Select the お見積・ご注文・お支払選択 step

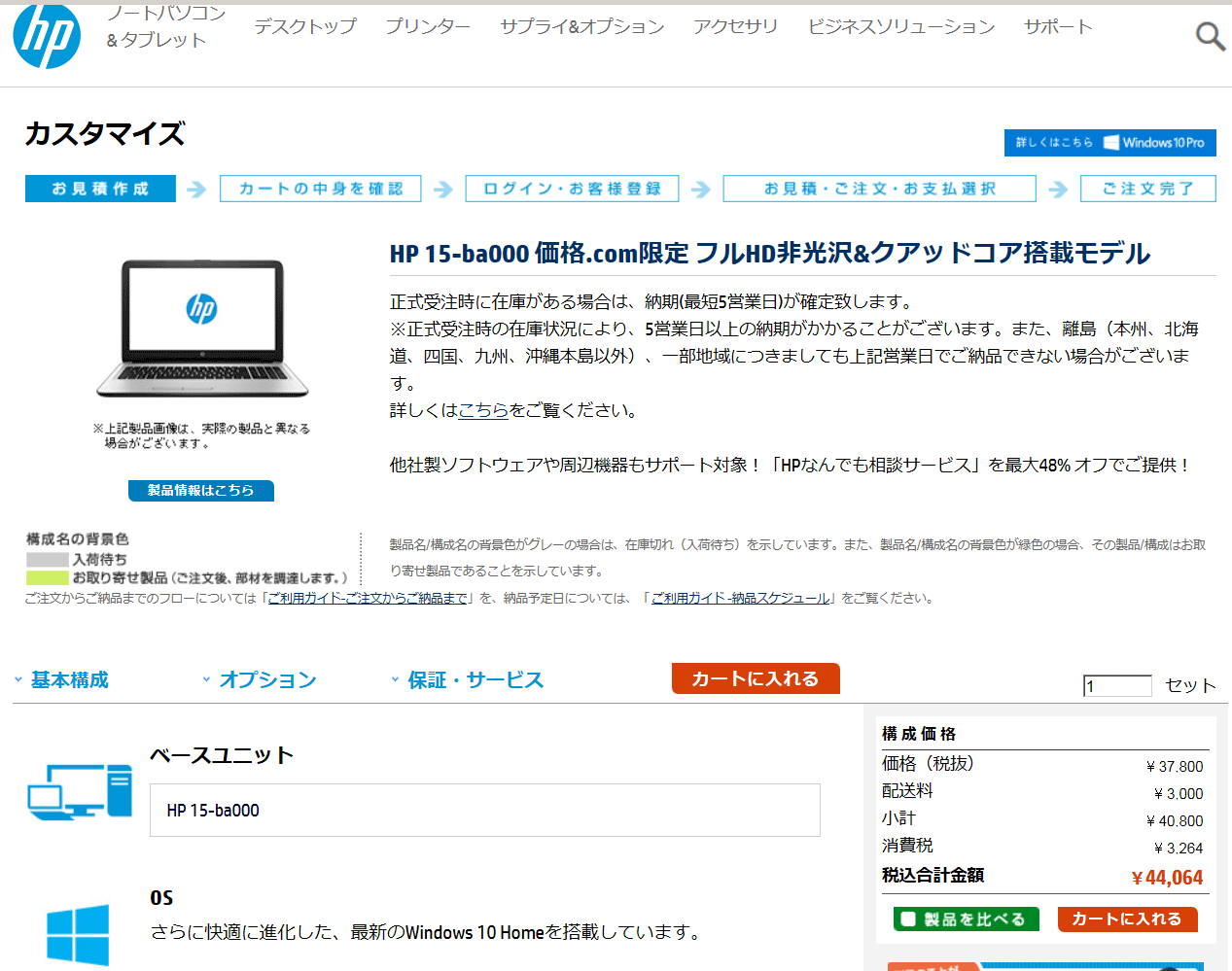tap(880, 189)
